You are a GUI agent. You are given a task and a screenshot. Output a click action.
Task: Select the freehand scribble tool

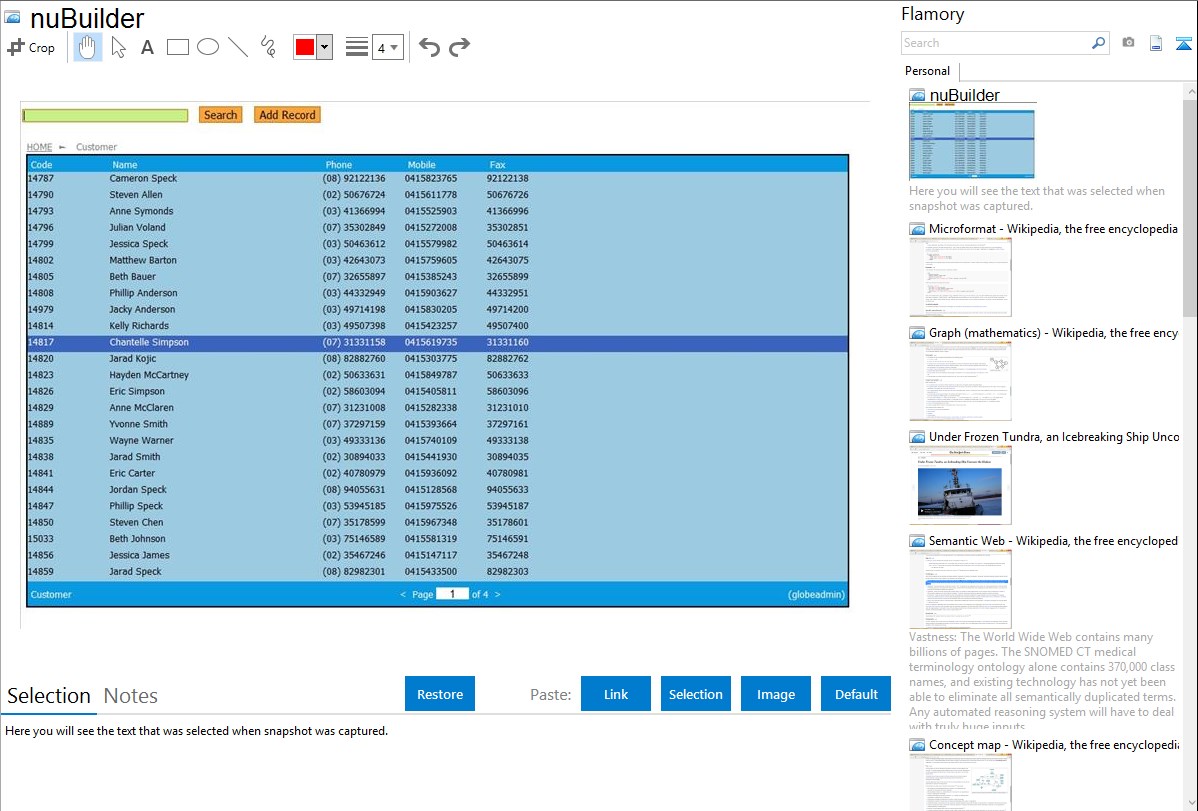(x=268, y=47)
